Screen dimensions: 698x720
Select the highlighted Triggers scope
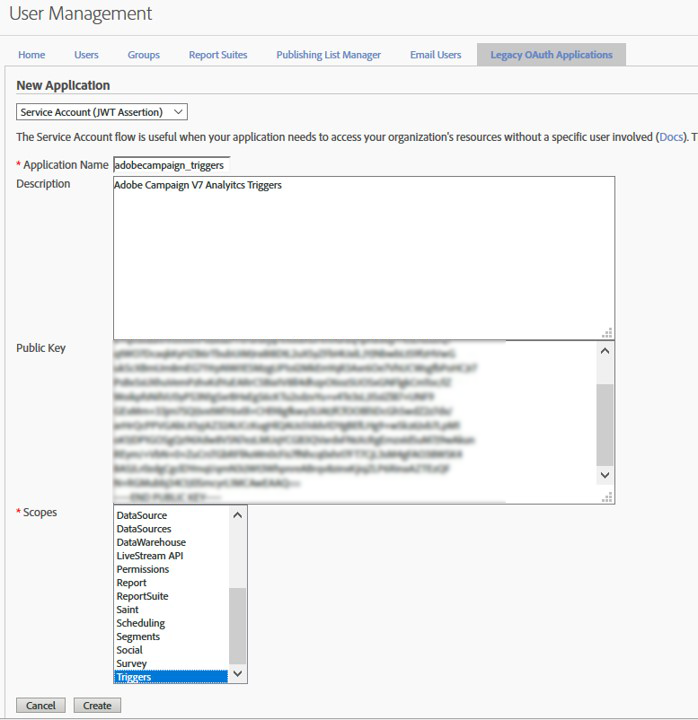tap(171, 677)
